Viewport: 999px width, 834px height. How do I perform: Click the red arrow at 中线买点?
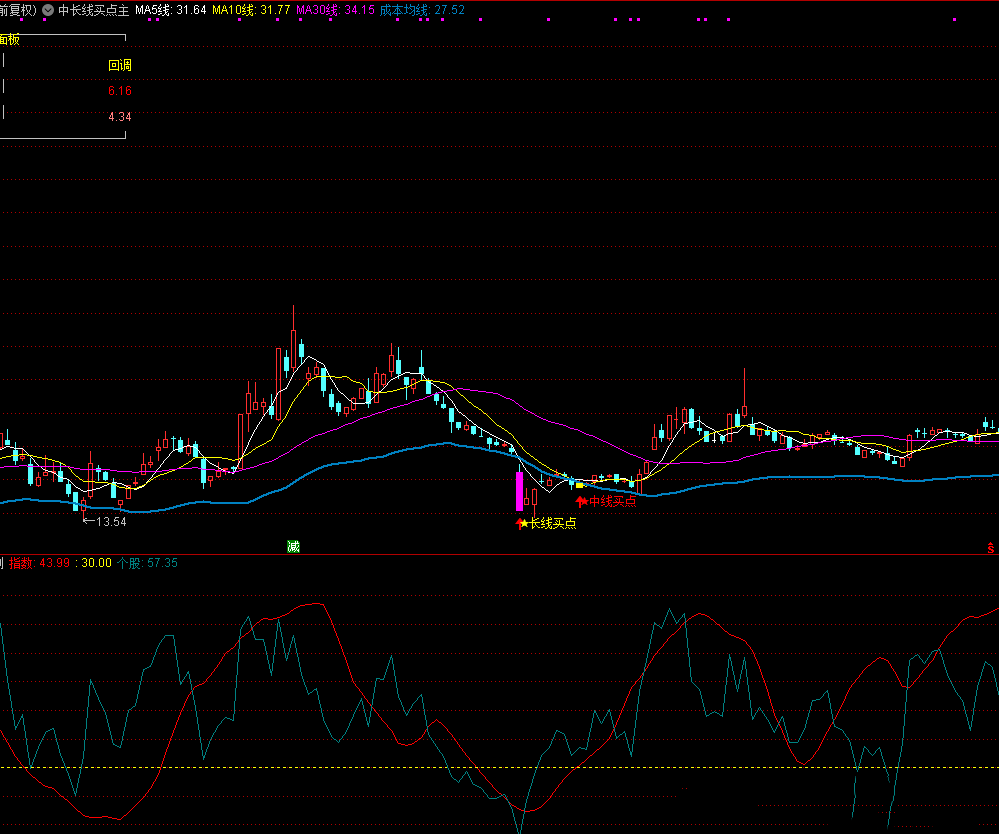581,502
